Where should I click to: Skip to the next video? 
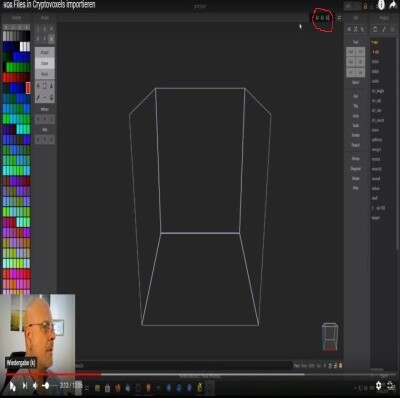(x=25, y=386)
